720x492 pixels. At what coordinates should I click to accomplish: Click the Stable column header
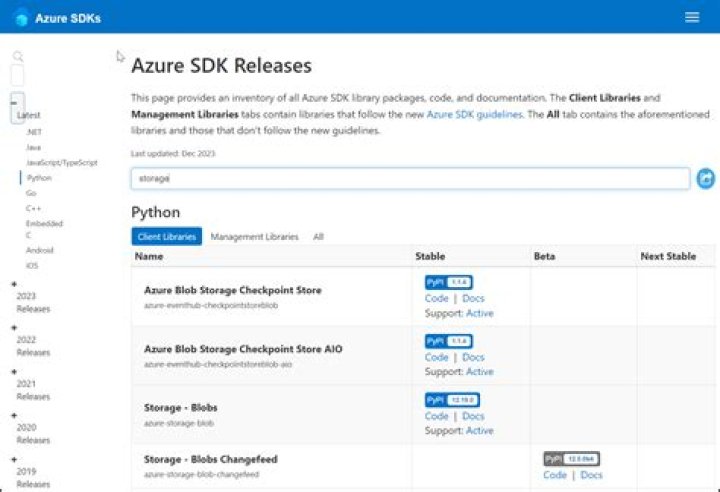click(x=430, y=256)
